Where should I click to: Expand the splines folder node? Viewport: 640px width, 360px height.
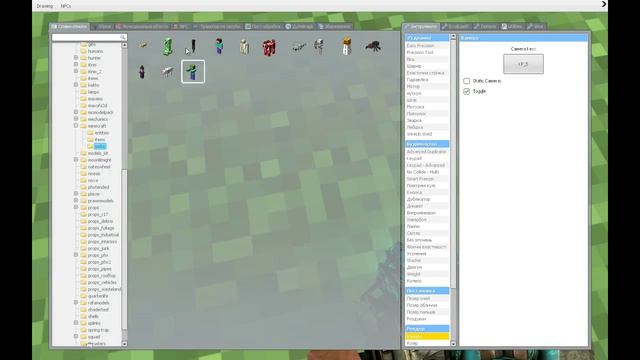tap(76, 323)
